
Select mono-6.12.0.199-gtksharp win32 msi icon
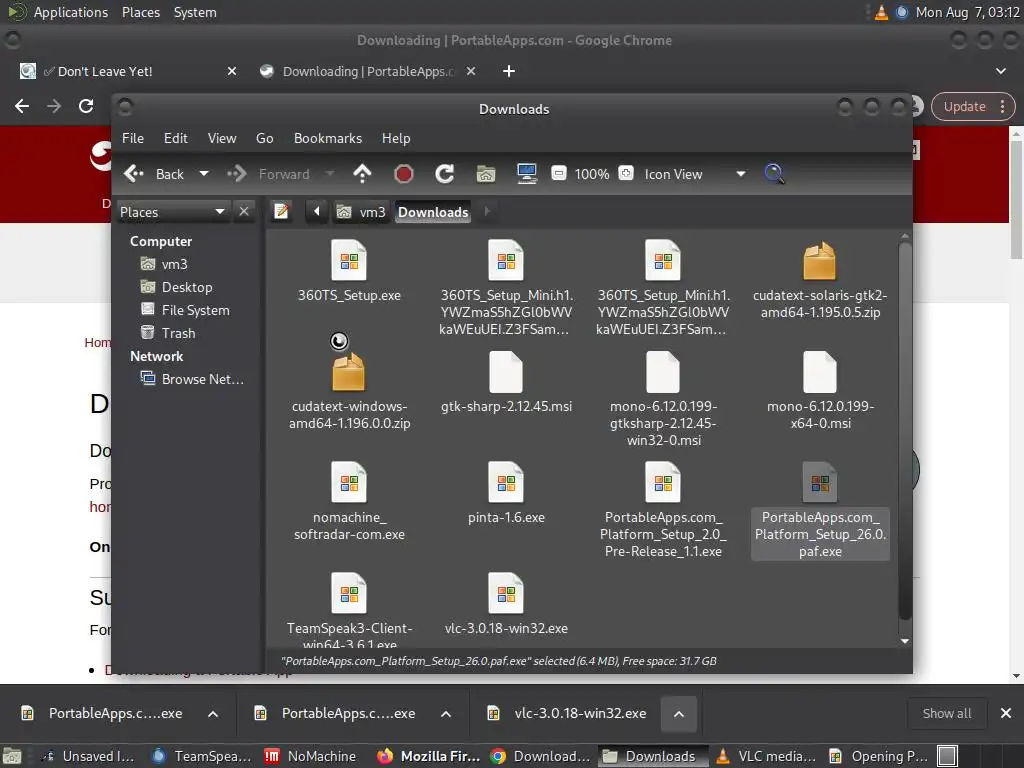(663, 372)
